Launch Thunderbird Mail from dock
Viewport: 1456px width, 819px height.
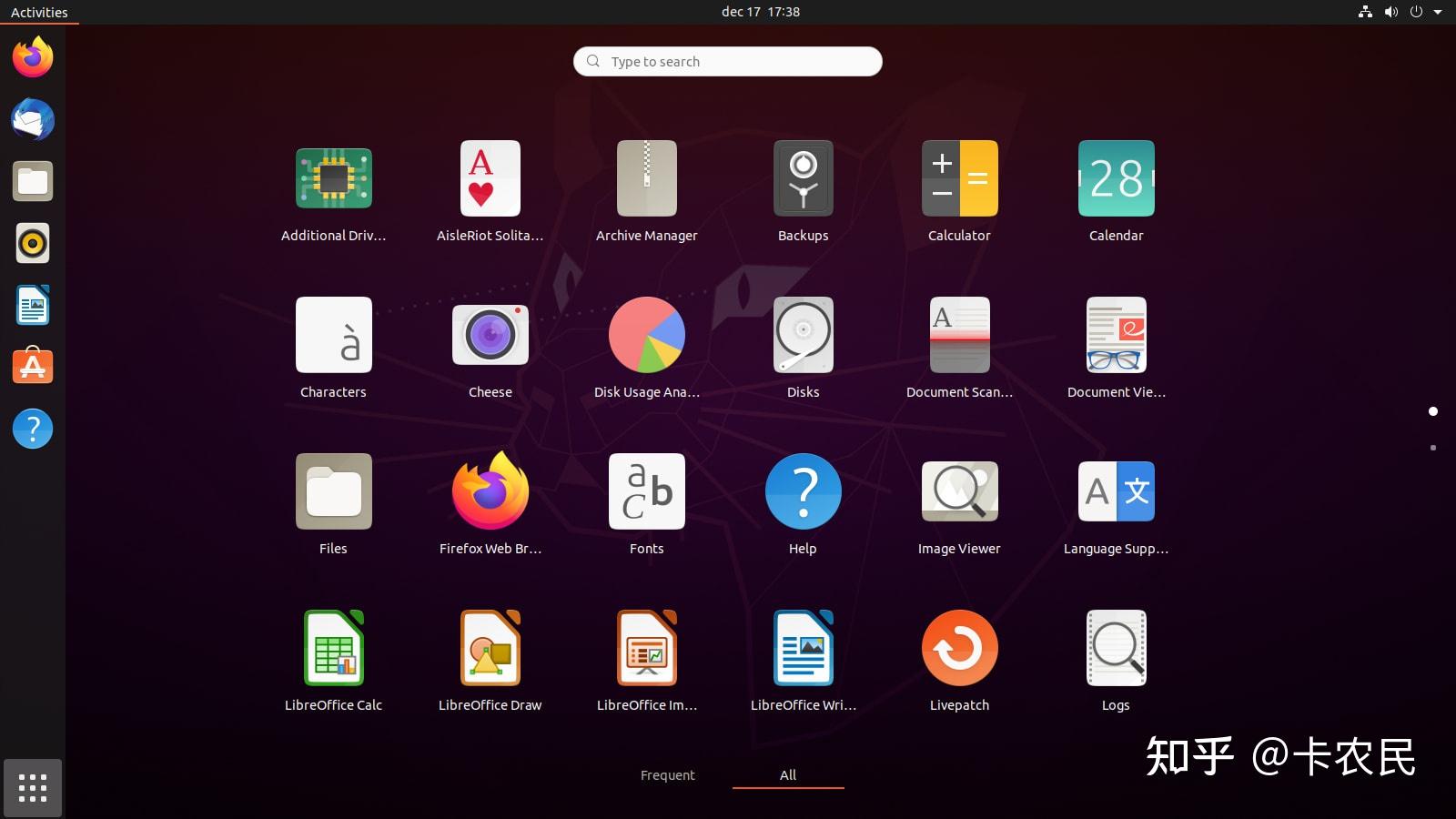[x=33, y=119]
